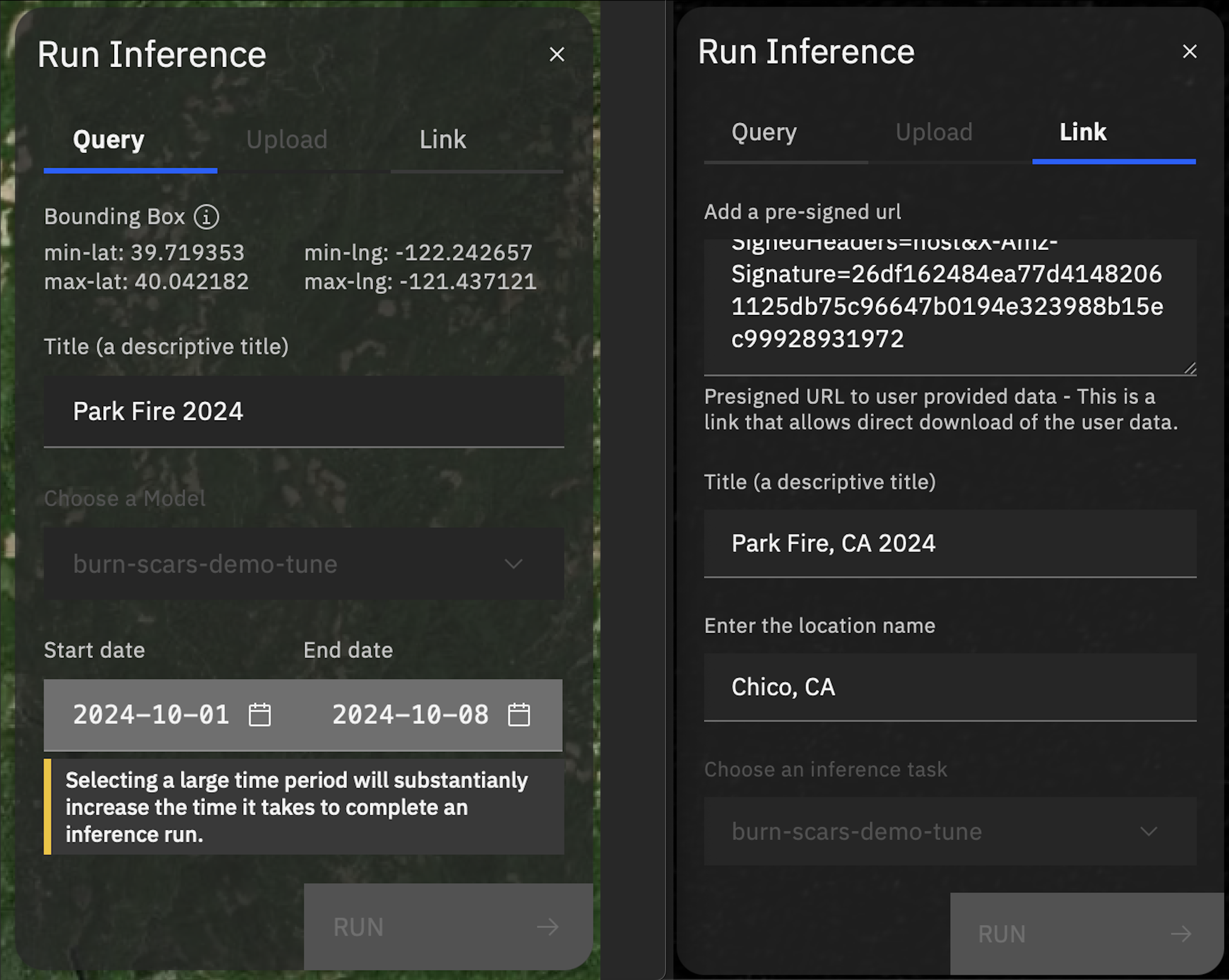Click chevron of left burn-scars-demo-tune selector
The height and width of the screenshot is (980, 1229).
514,564
